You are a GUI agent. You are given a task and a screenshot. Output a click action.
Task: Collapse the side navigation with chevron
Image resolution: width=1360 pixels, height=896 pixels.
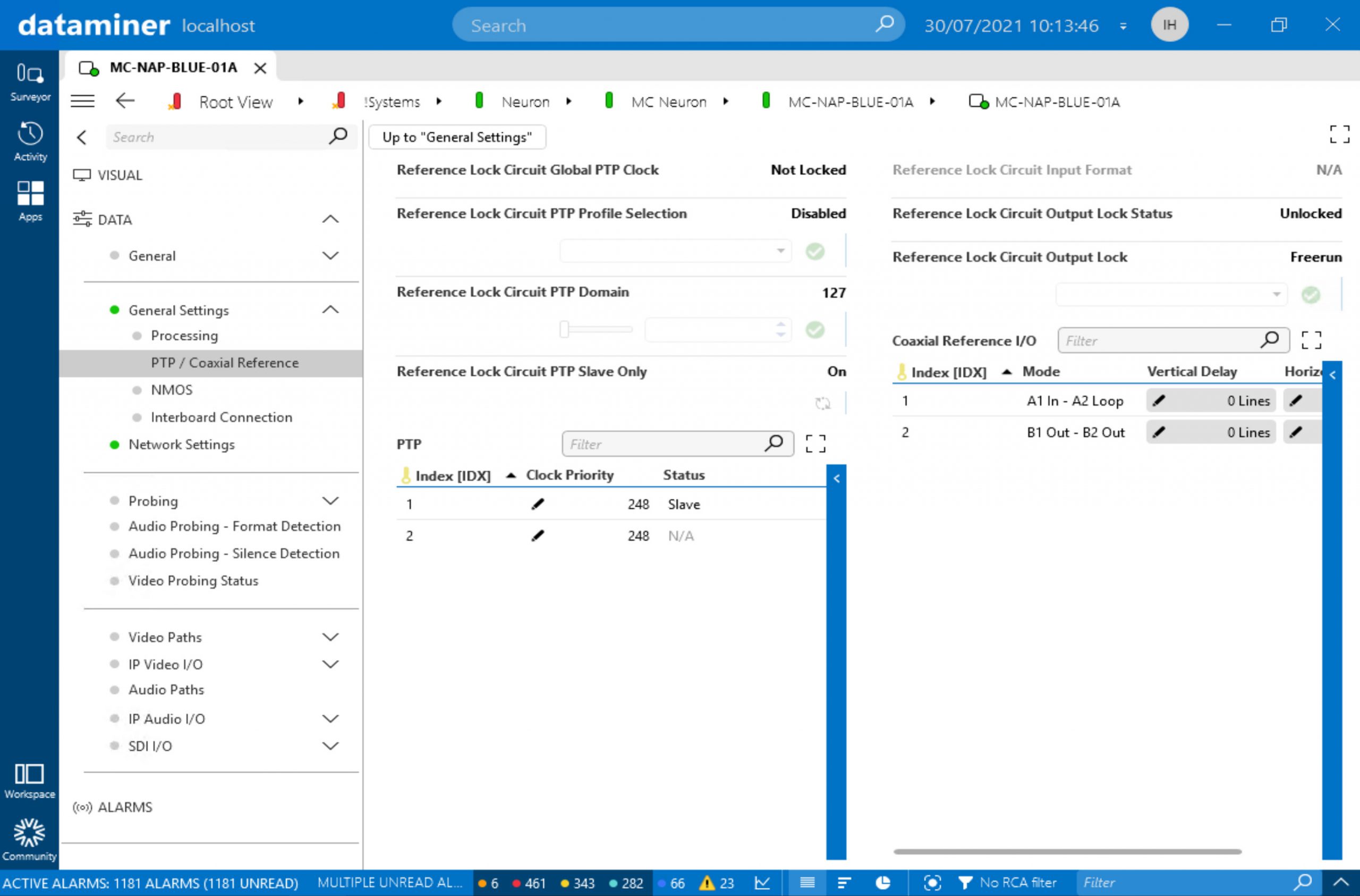[x=82, y=137]
